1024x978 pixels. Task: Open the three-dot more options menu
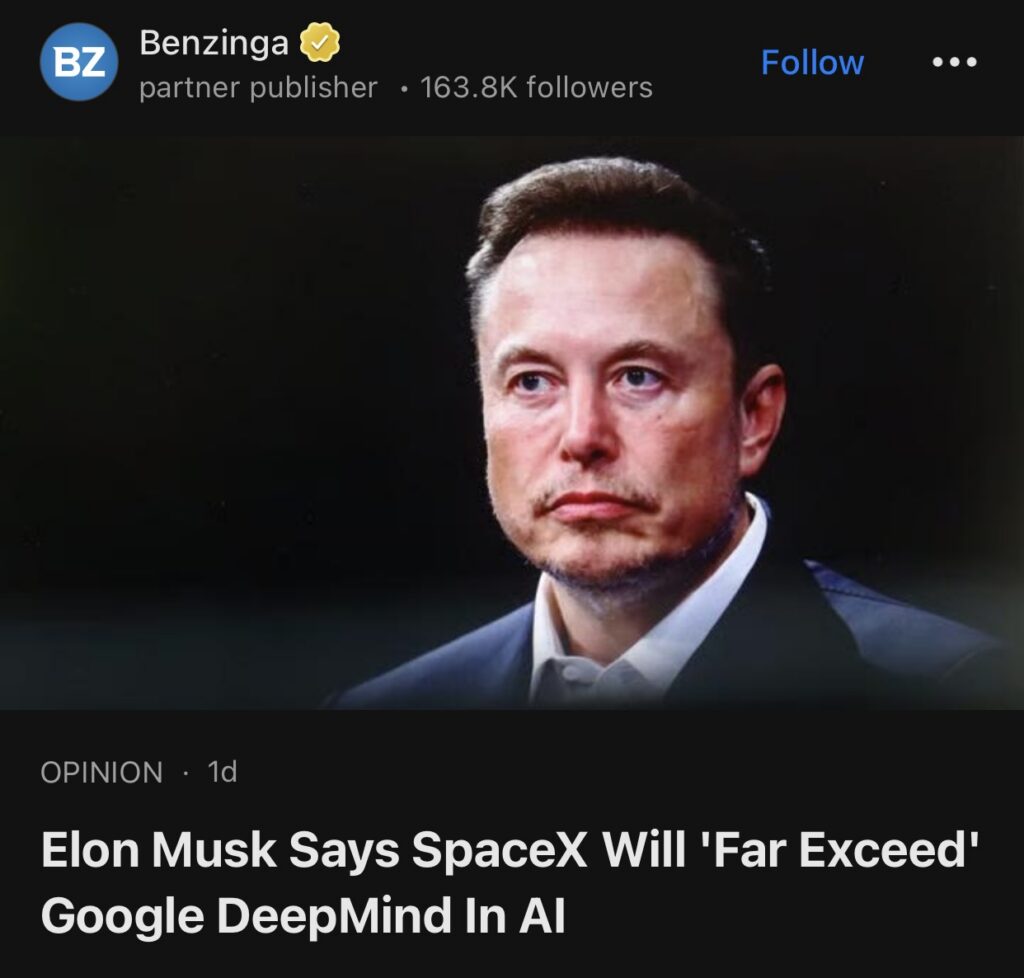click(x=954, y=62)
